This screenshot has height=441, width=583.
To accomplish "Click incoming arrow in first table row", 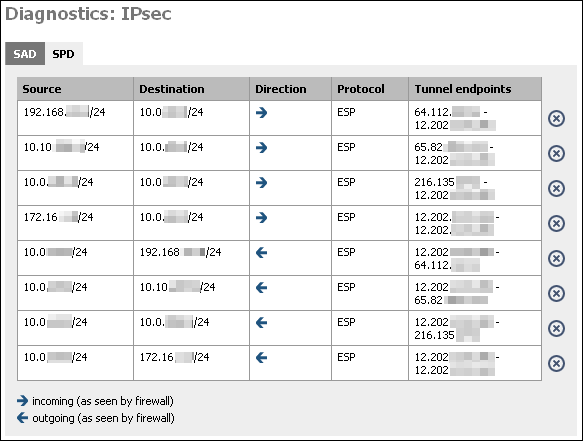I will point(261,113).
